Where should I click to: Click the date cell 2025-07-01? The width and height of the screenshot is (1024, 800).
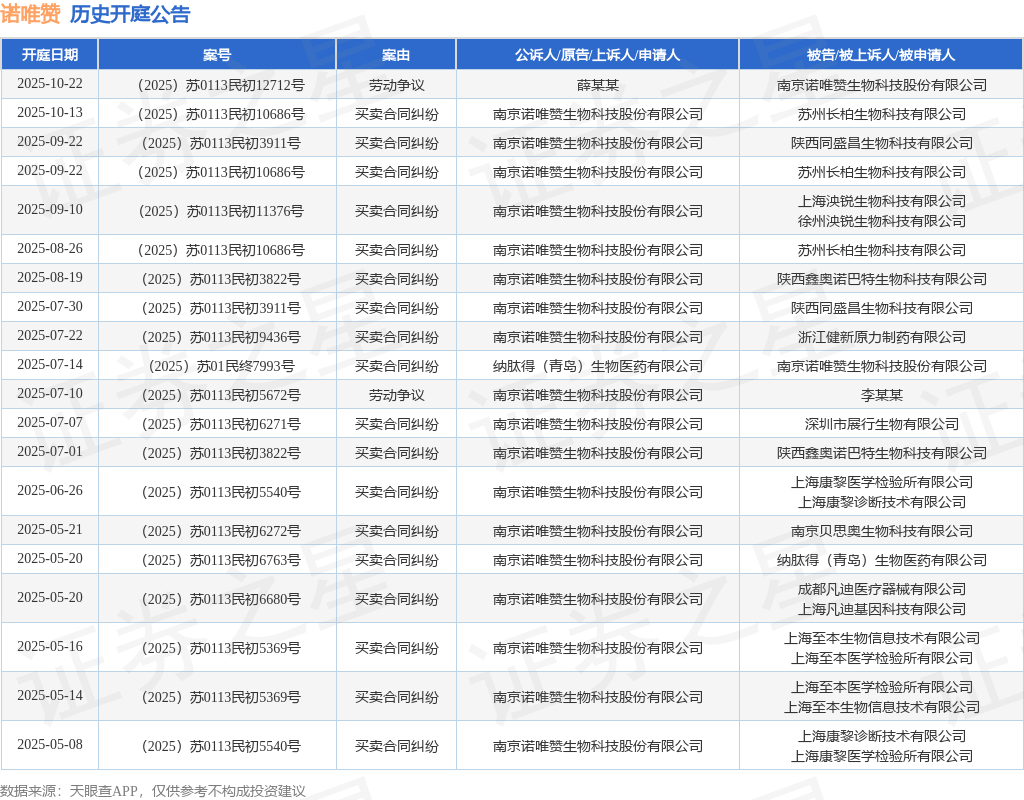point(50,451)
